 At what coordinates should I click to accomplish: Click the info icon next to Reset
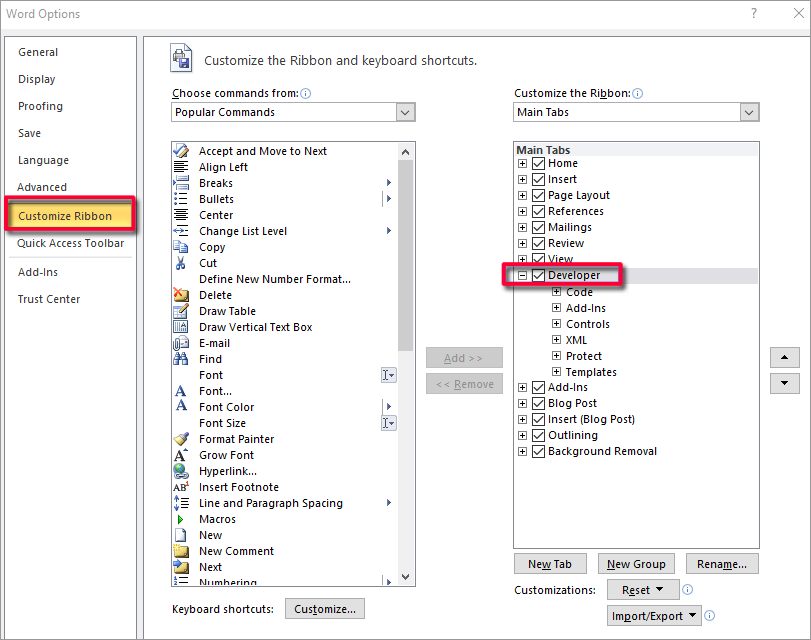[x=687, y=589]
